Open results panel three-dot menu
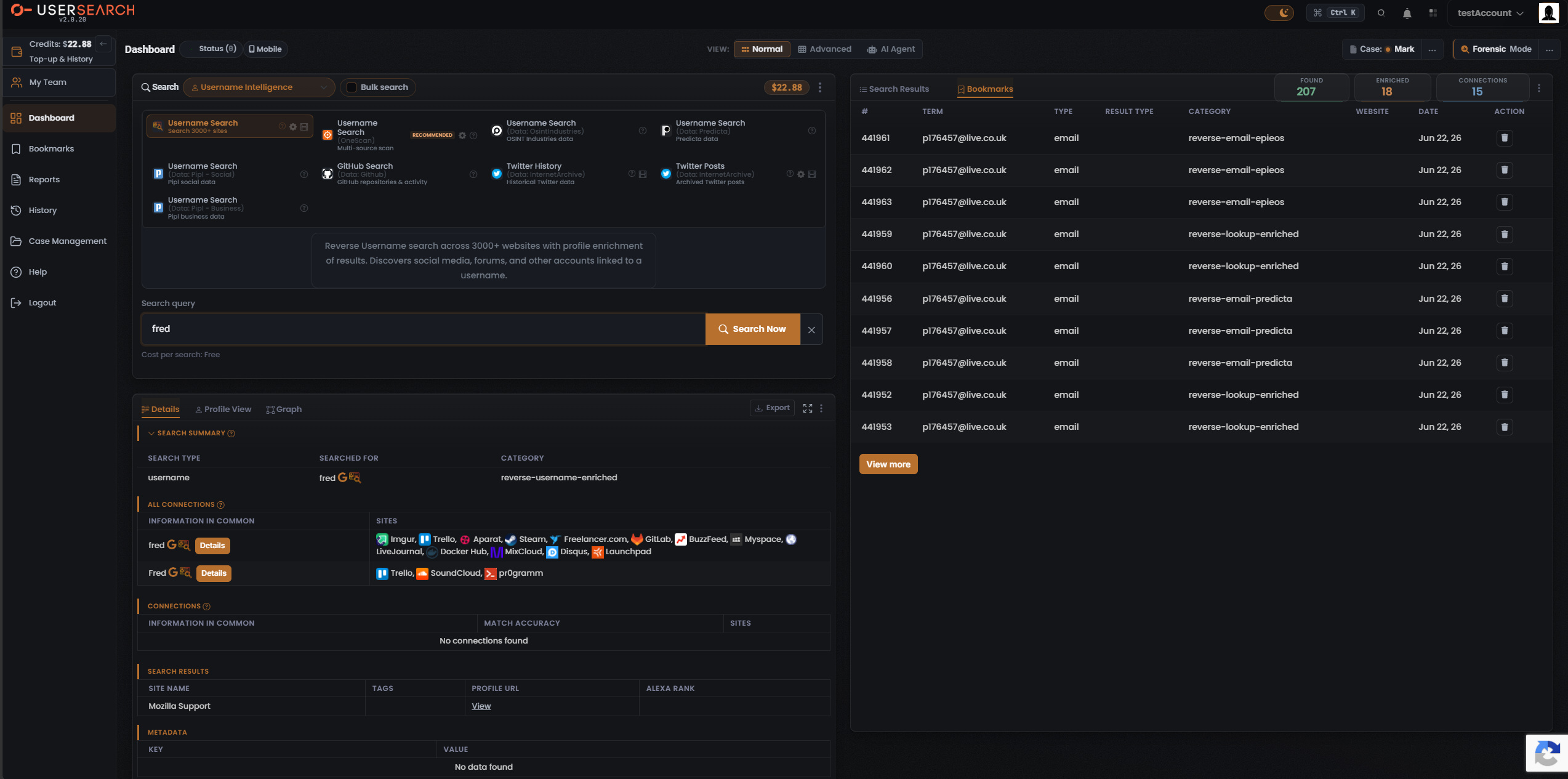The width and height of the screenshot is (1568, 779). click(x=1539, y=89)
